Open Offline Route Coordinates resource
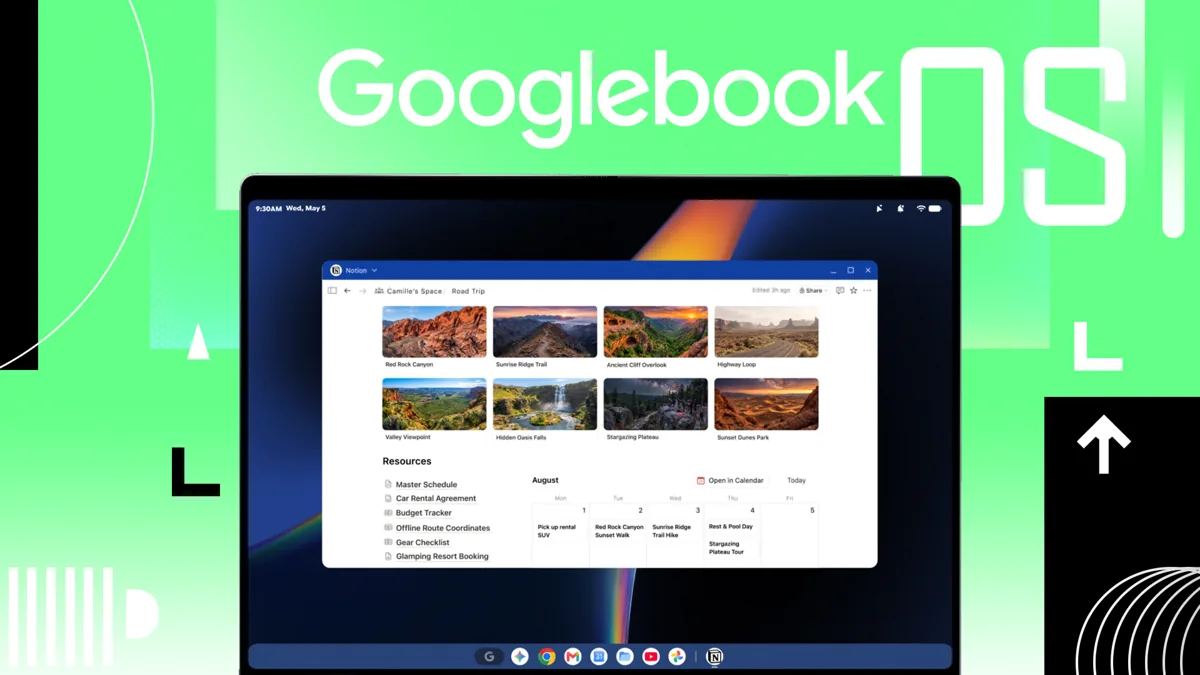Image resolution: width=1200 pixels, height=675 pixels. (443, 528)
